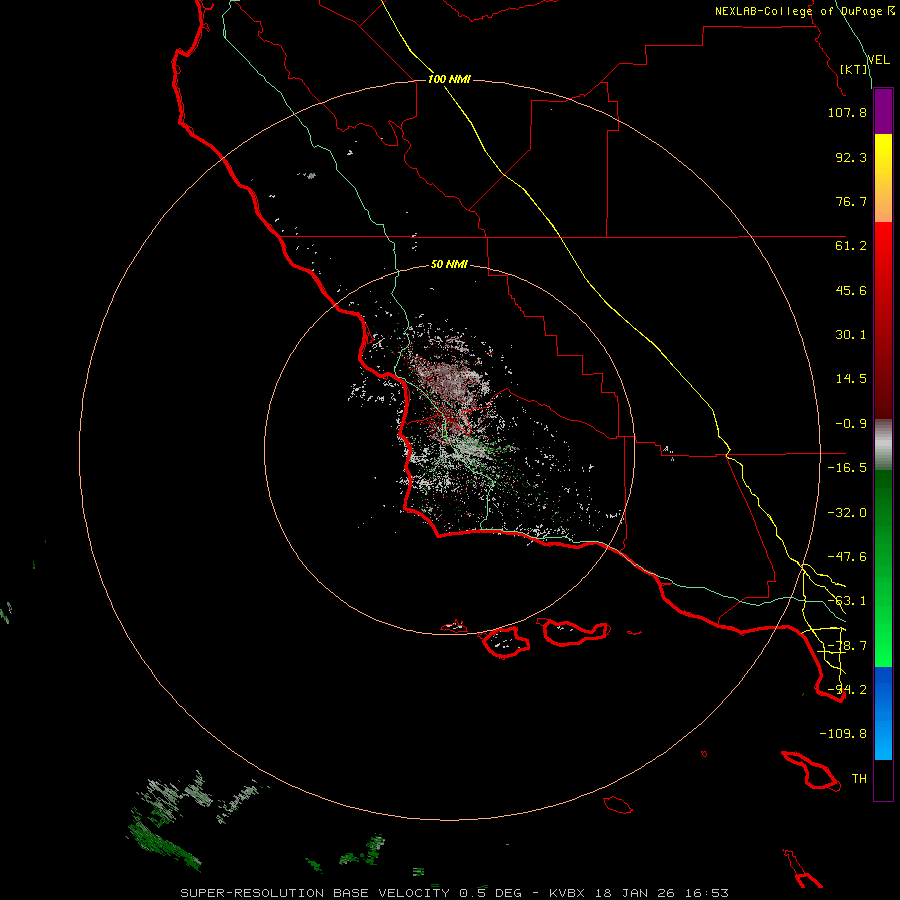Click the TH threshold label

(x=859, y=779)
